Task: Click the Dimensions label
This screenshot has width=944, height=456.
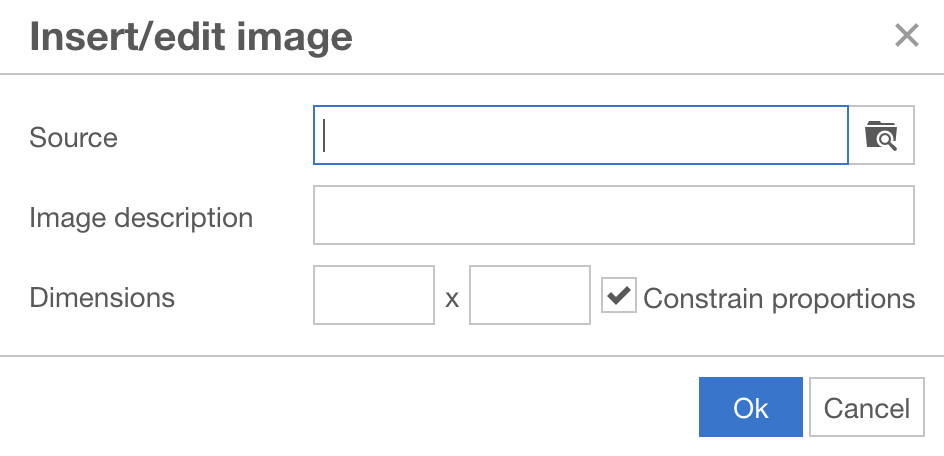Action: pos(102,297)
